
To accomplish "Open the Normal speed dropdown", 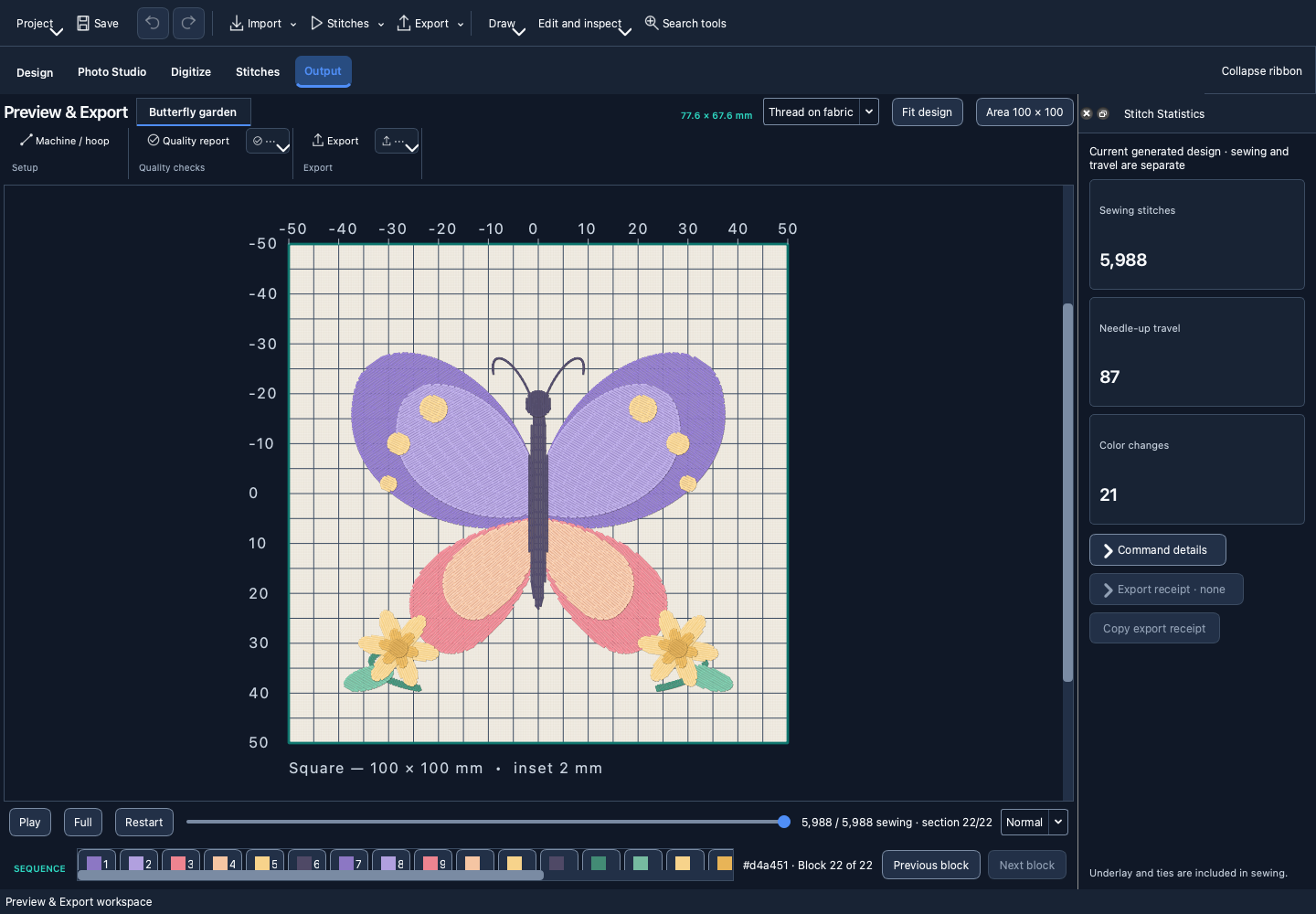I will [x=1035, y=823].
